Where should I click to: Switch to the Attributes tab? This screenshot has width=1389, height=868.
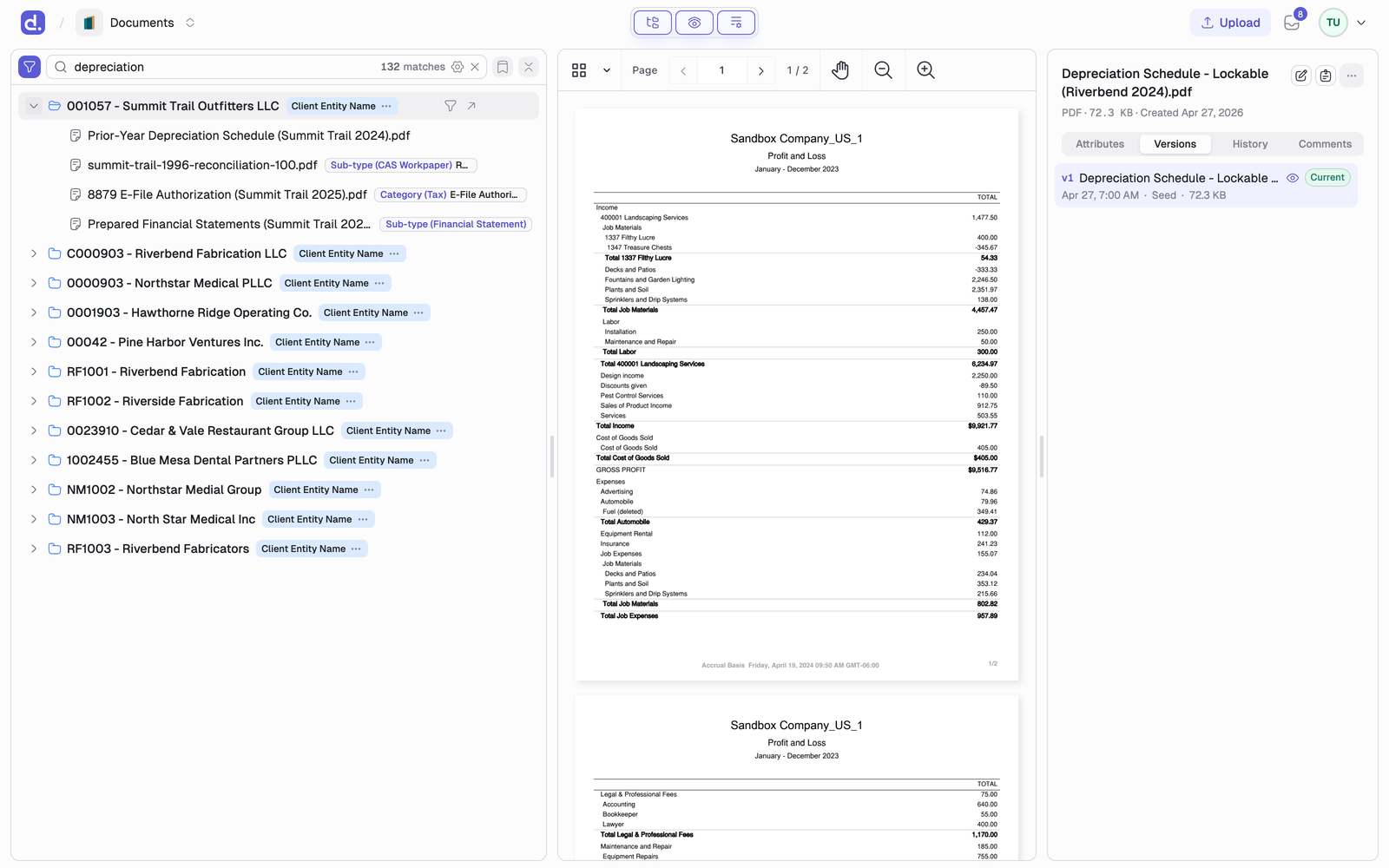[x=1100, y=144]
